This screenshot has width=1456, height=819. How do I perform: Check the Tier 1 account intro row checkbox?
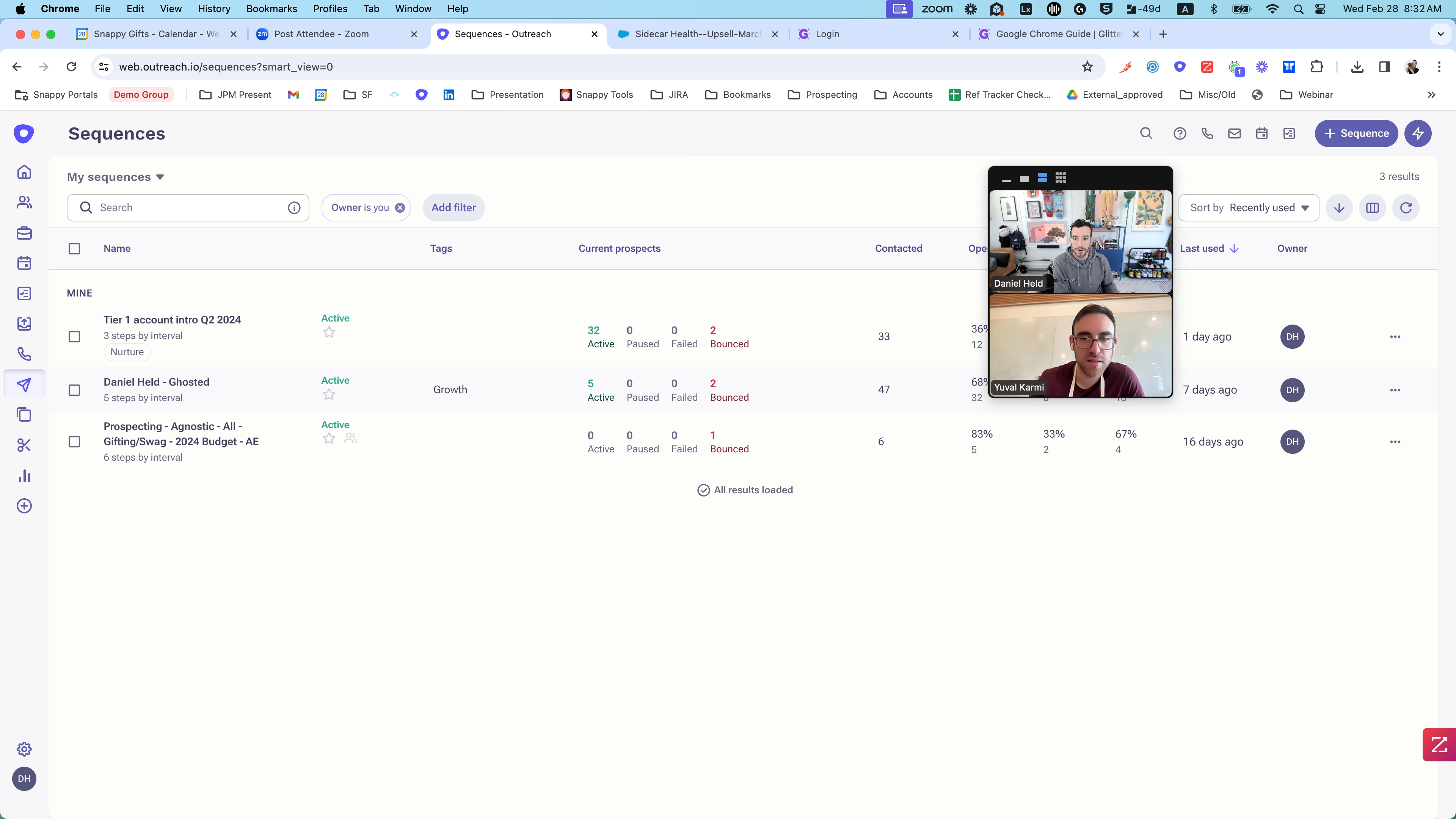pyautogui.click(x=74, y=337)
